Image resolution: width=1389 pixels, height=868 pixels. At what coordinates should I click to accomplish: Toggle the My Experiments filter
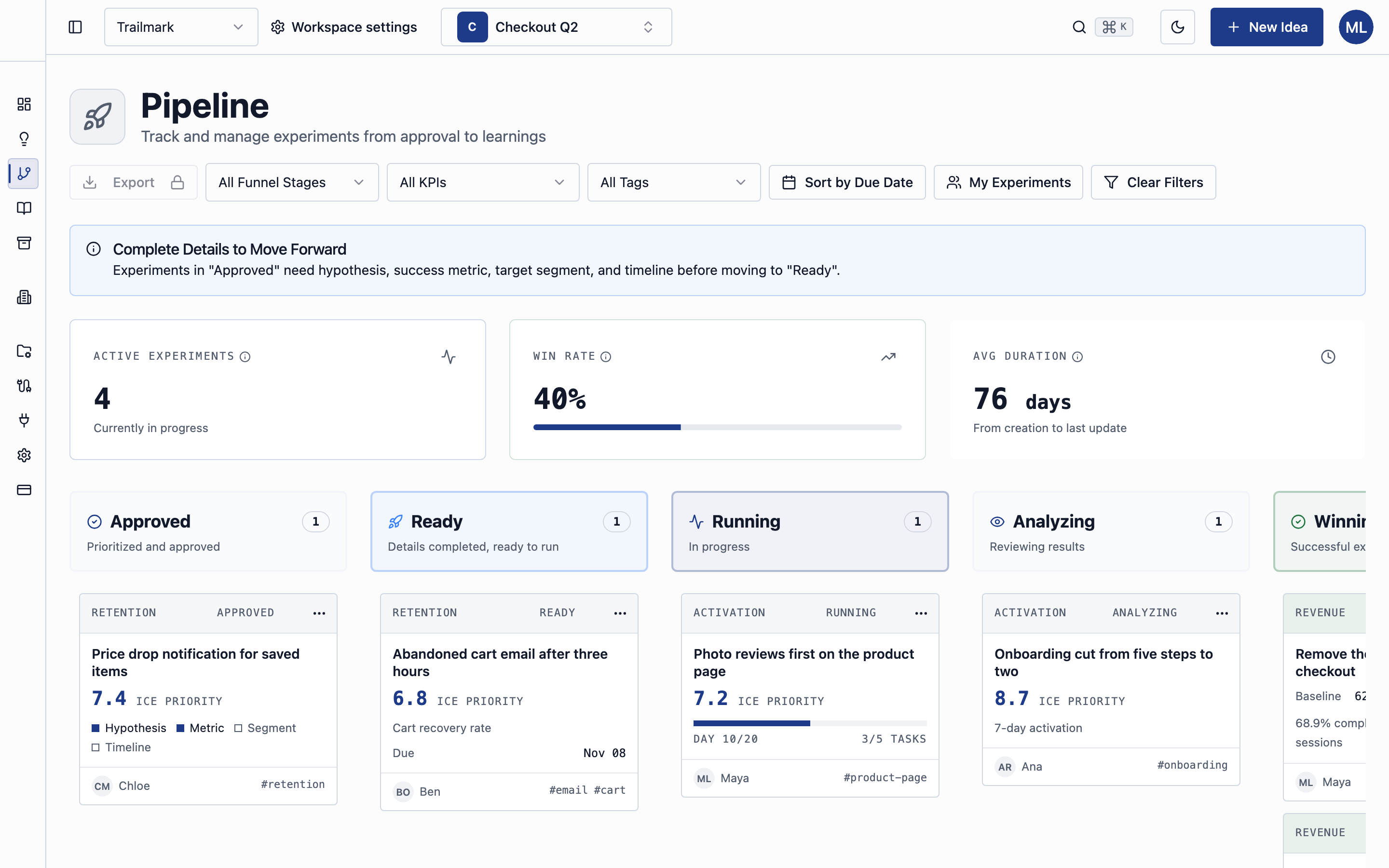(1008, 183)
